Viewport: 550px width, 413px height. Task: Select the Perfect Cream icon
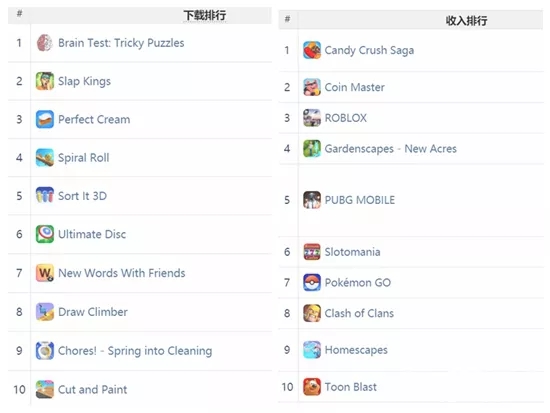[45, 119]
